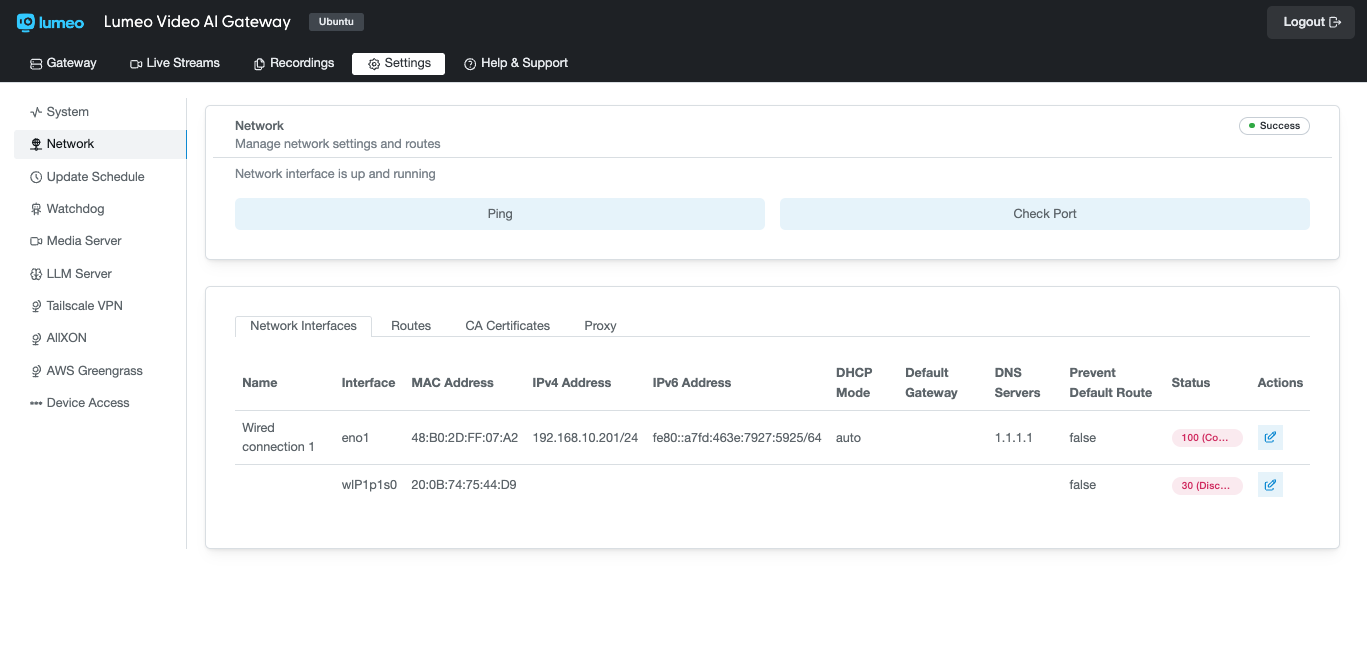Screen dimensions: 1367x650
Task: Click the Lumeo Video AI Gateway title
Action: (x=197, y=22)
